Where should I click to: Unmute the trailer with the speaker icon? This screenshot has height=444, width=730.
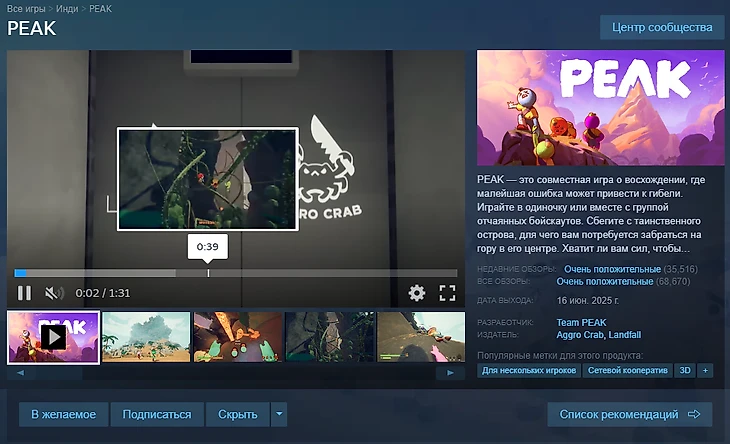pos(54,293)
